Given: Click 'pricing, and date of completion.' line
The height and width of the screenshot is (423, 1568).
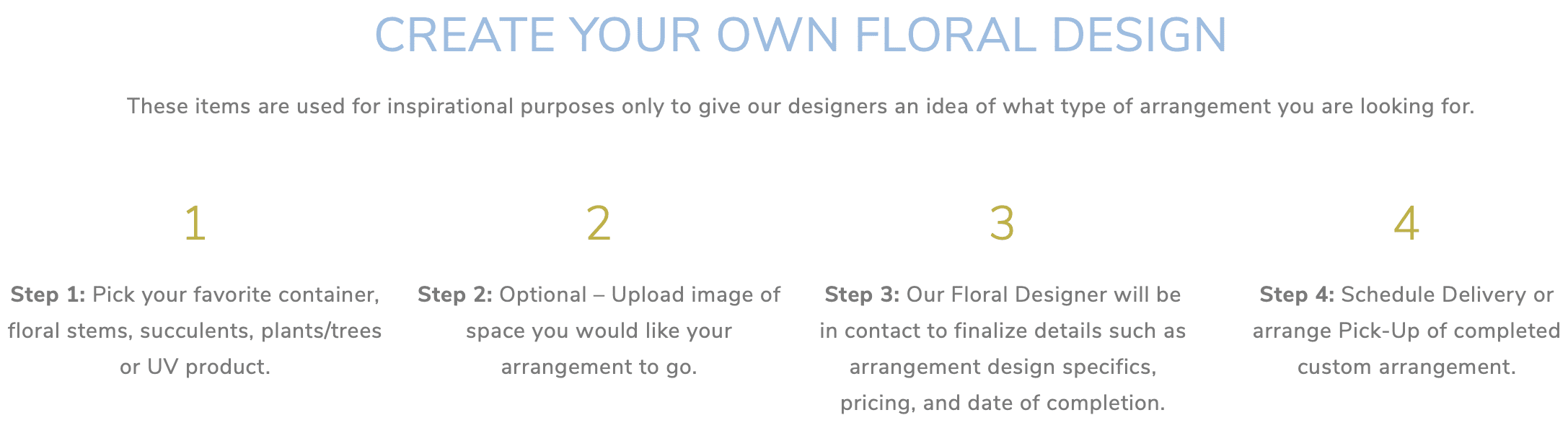Looking at the screenshot, I should click(1003, 404).
